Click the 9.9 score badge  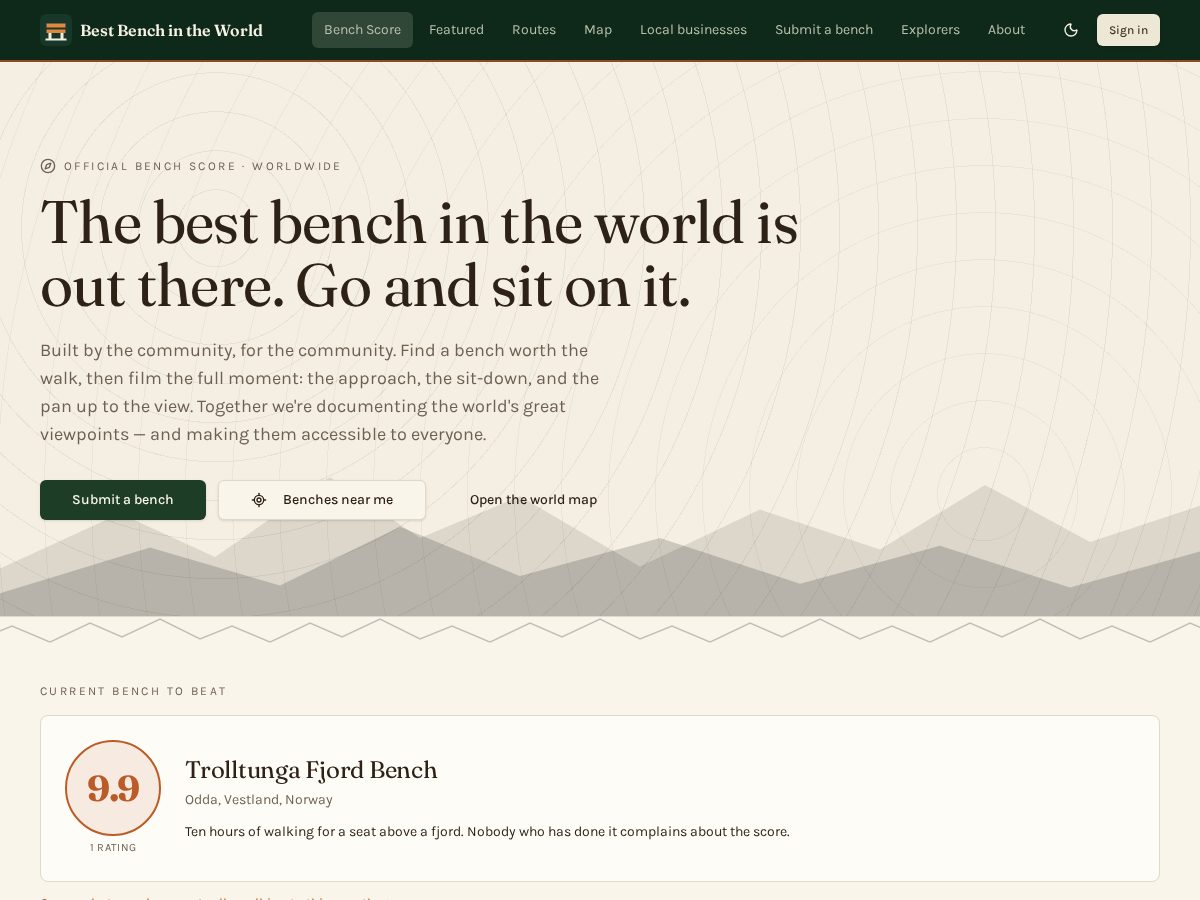click(113, 788)
